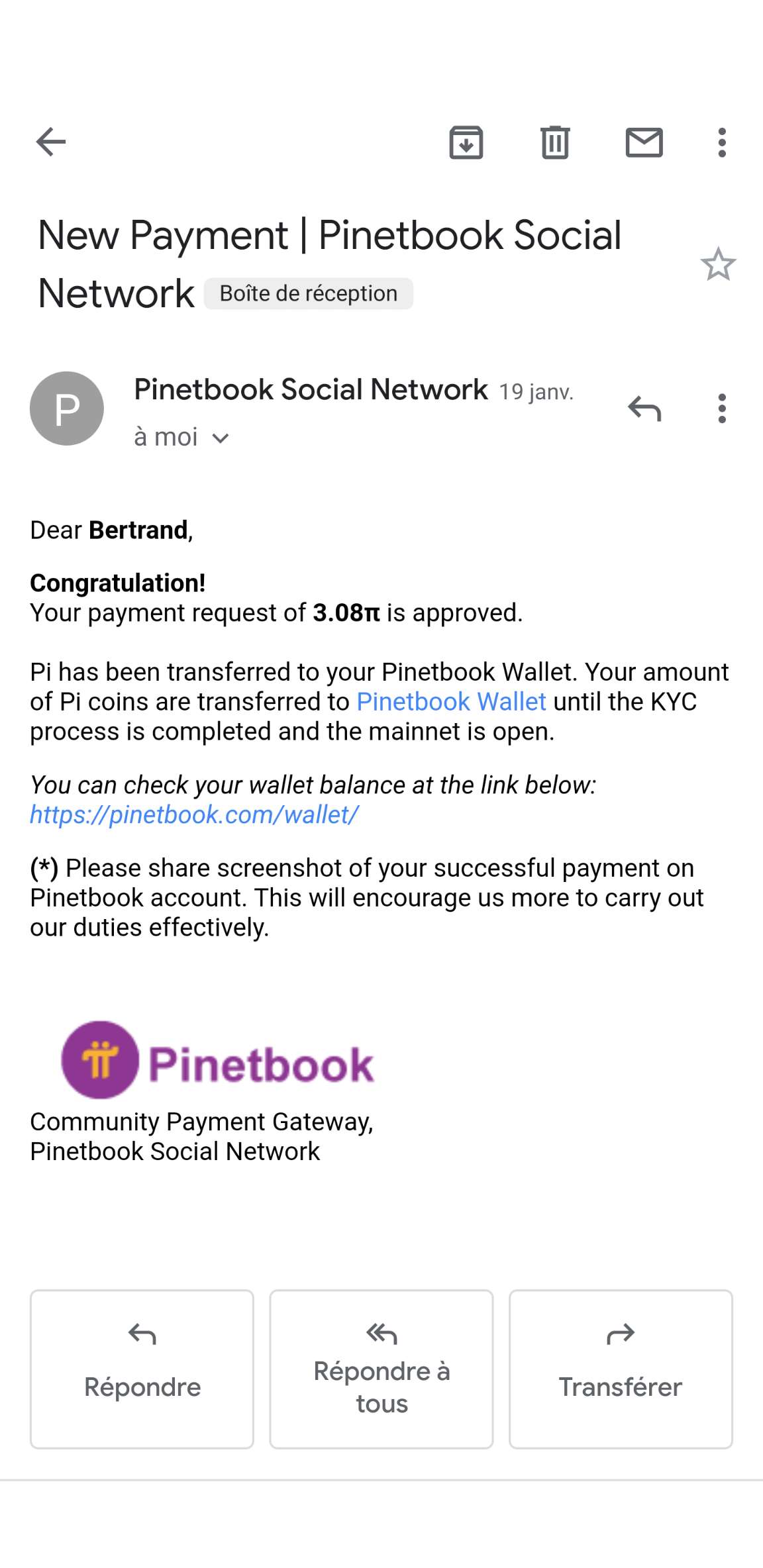Tap the gray P sender avatar
The height and width of the screenshot is (1568, 763).
(67, 408)
